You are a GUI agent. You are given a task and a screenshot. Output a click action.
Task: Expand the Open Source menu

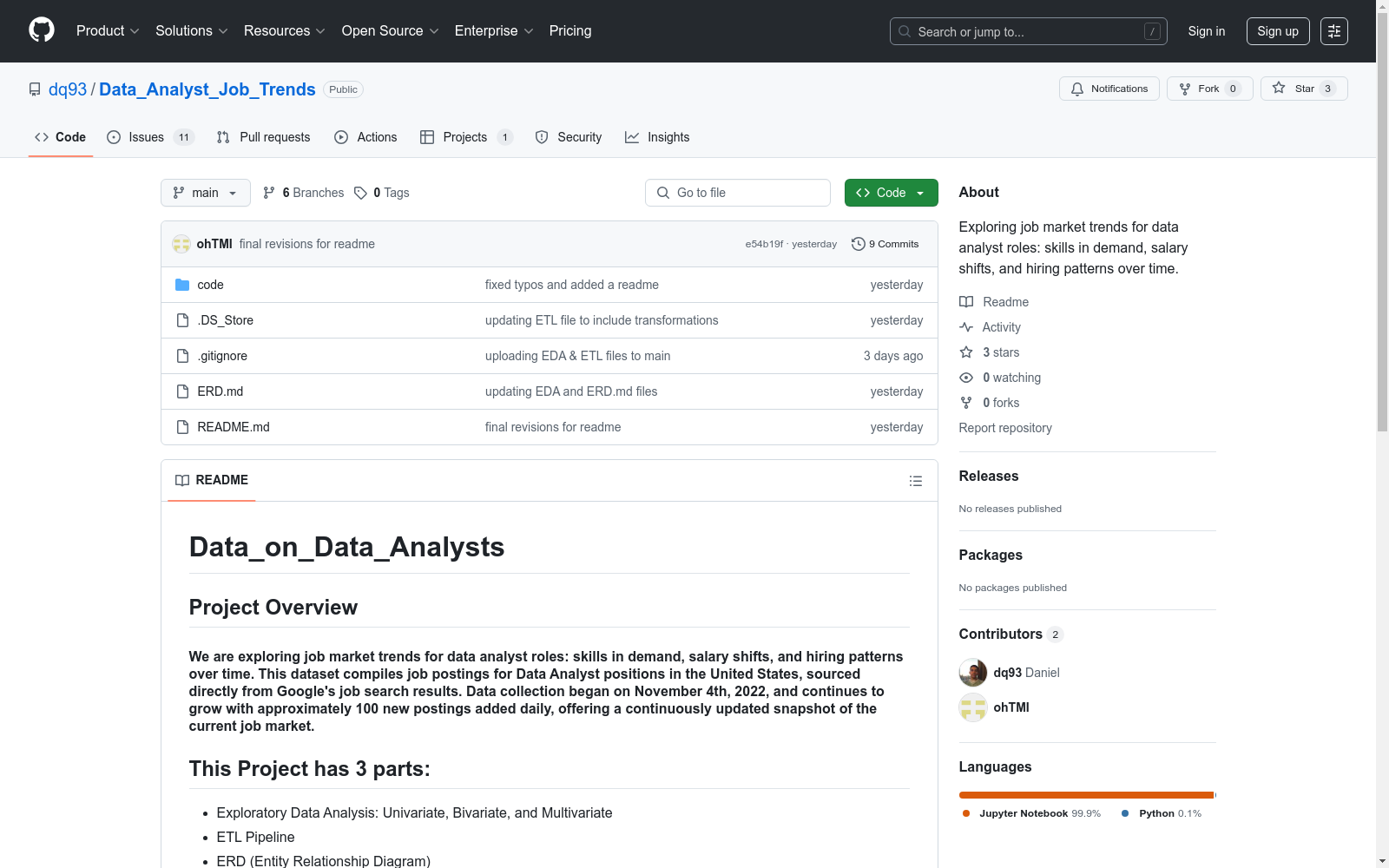(391, 31)
